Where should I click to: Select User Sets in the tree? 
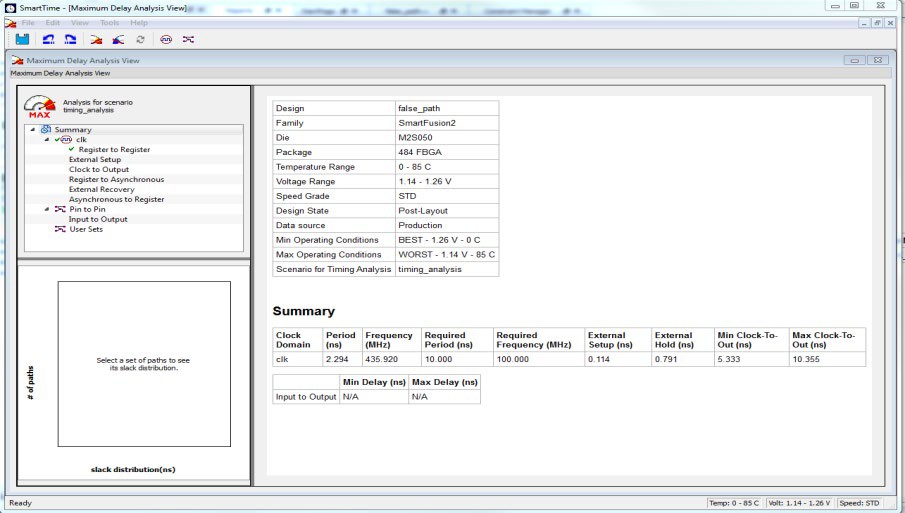[85, 229]
